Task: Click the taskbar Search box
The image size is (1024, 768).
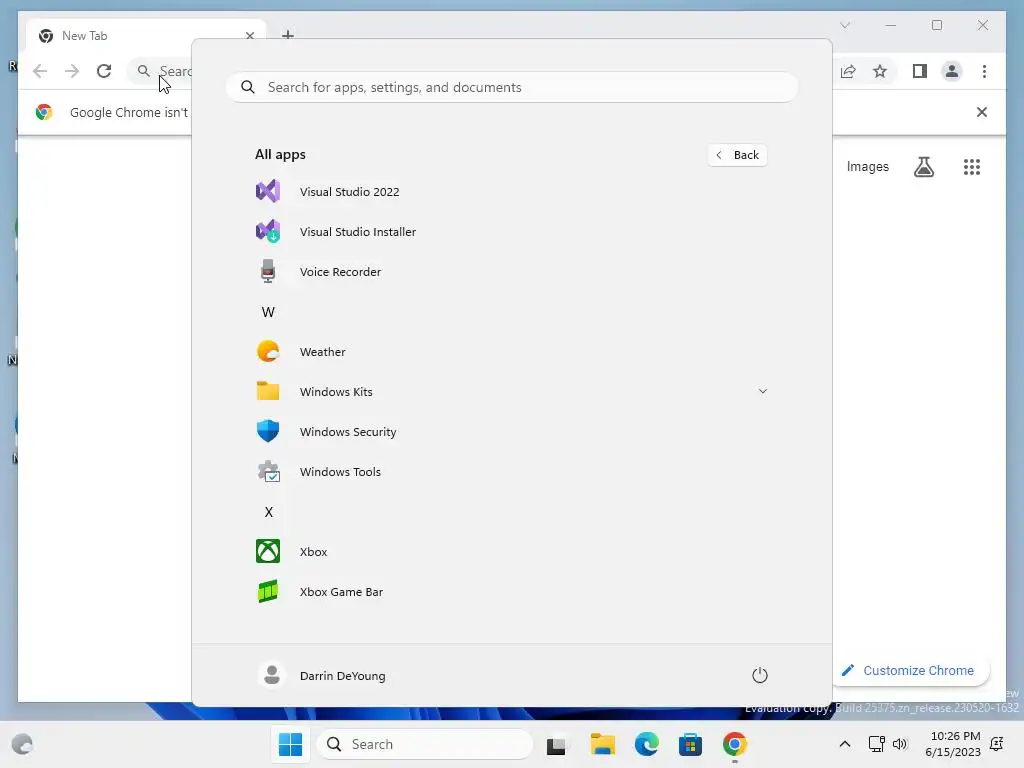Action: (x=424, y=744)
